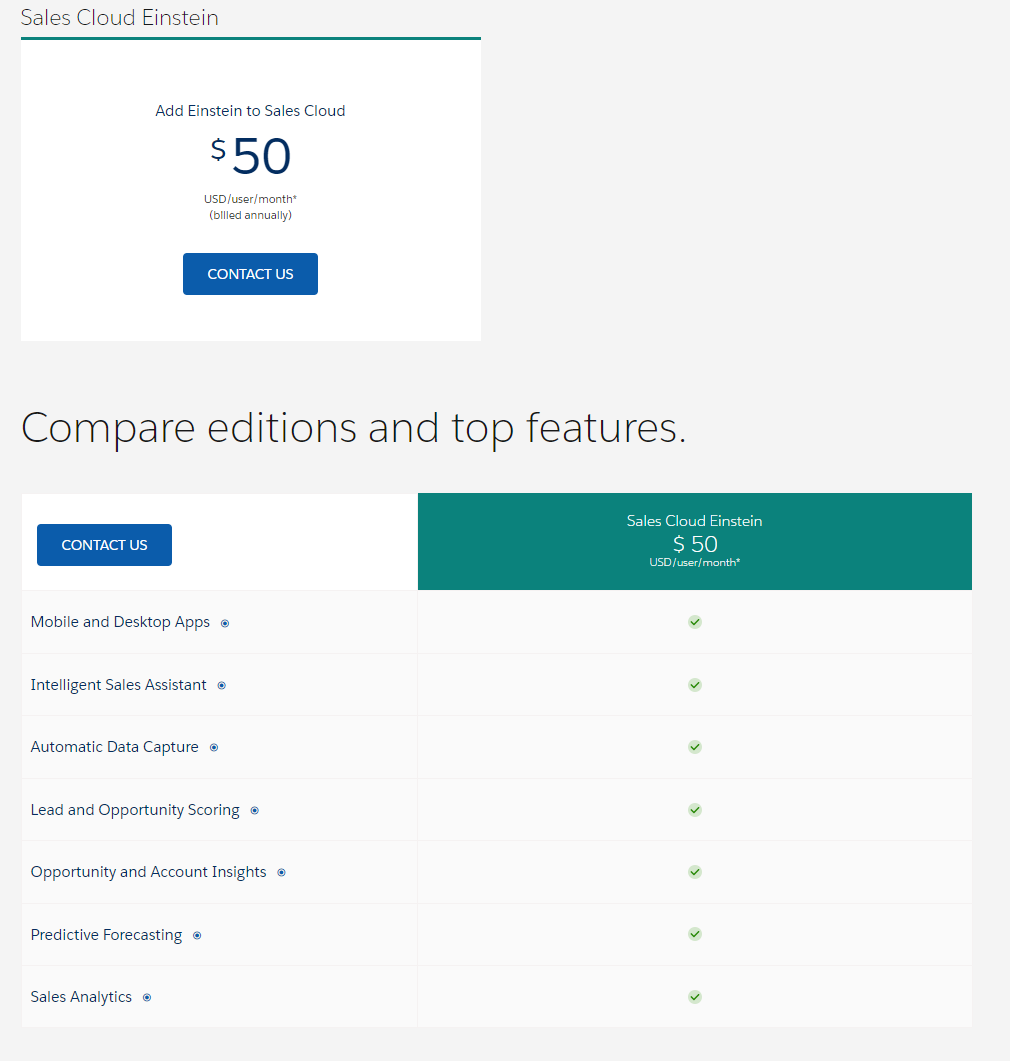Image resolution: width=1010 pixels, height=1061 pixels.
Task: Click the Lead and Opportunity Scoring feature label
Action: (134, 810)
